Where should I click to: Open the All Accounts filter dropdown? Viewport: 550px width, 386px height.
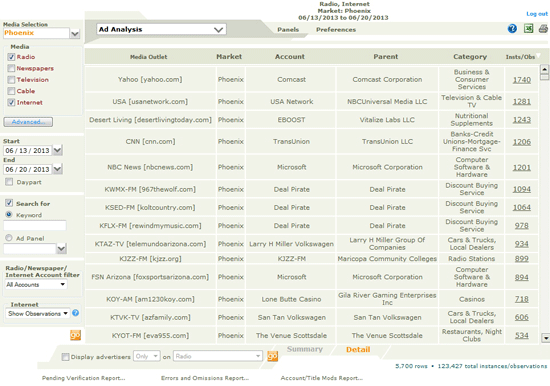tap(36, 285)
